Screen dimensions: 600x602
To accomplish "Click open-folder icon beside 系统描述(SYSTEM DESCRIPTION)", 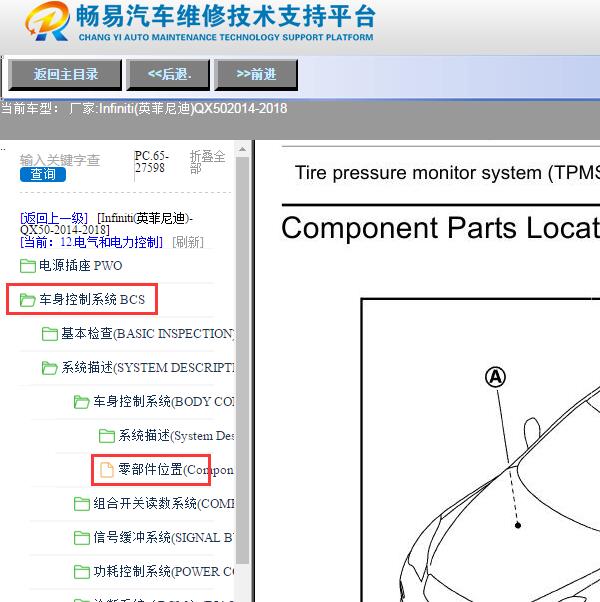I will point(50,368).
